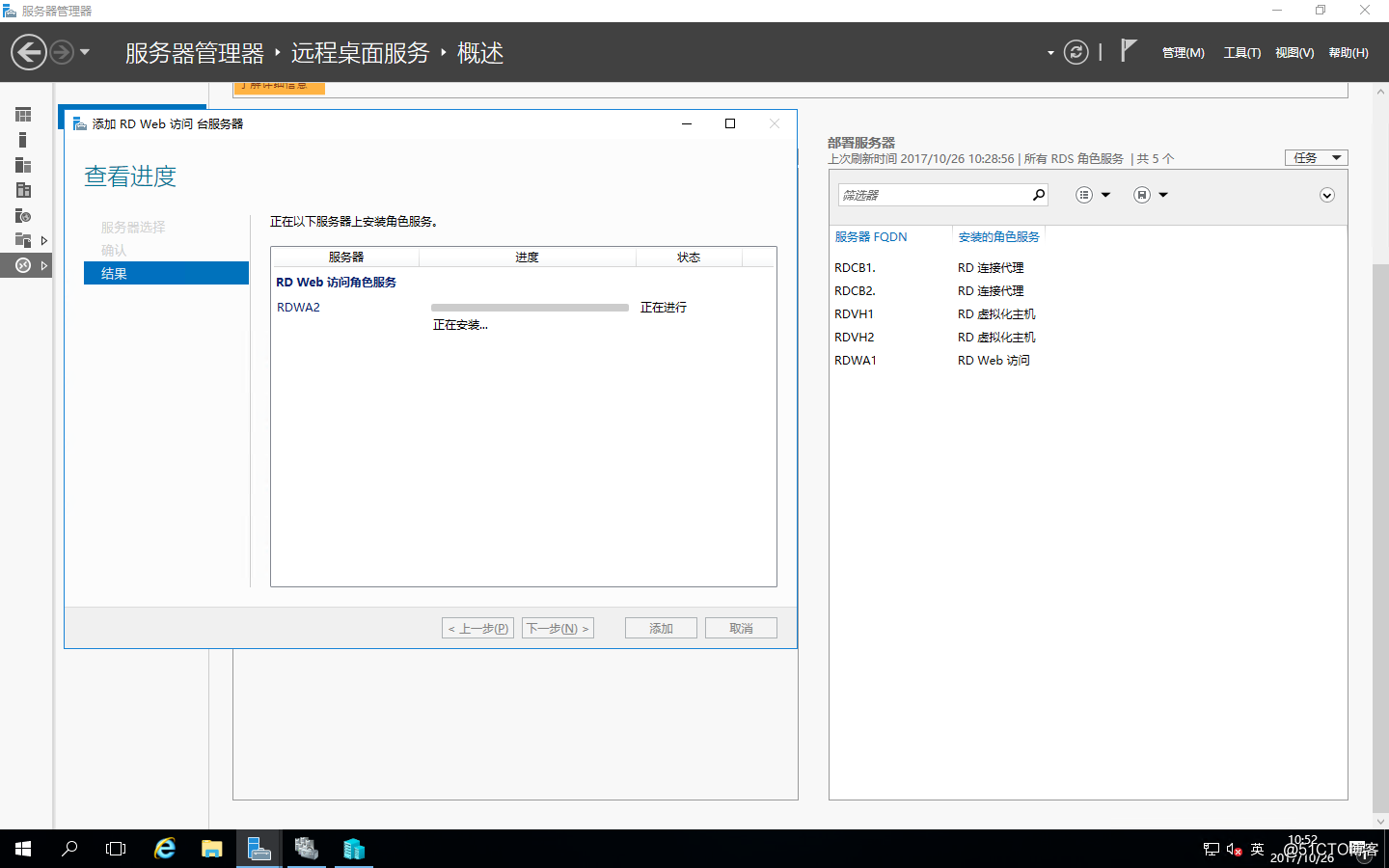
Task: Expand the saved query dropdown arrow
Action: pyautogui.click(x=1163, y=195)
